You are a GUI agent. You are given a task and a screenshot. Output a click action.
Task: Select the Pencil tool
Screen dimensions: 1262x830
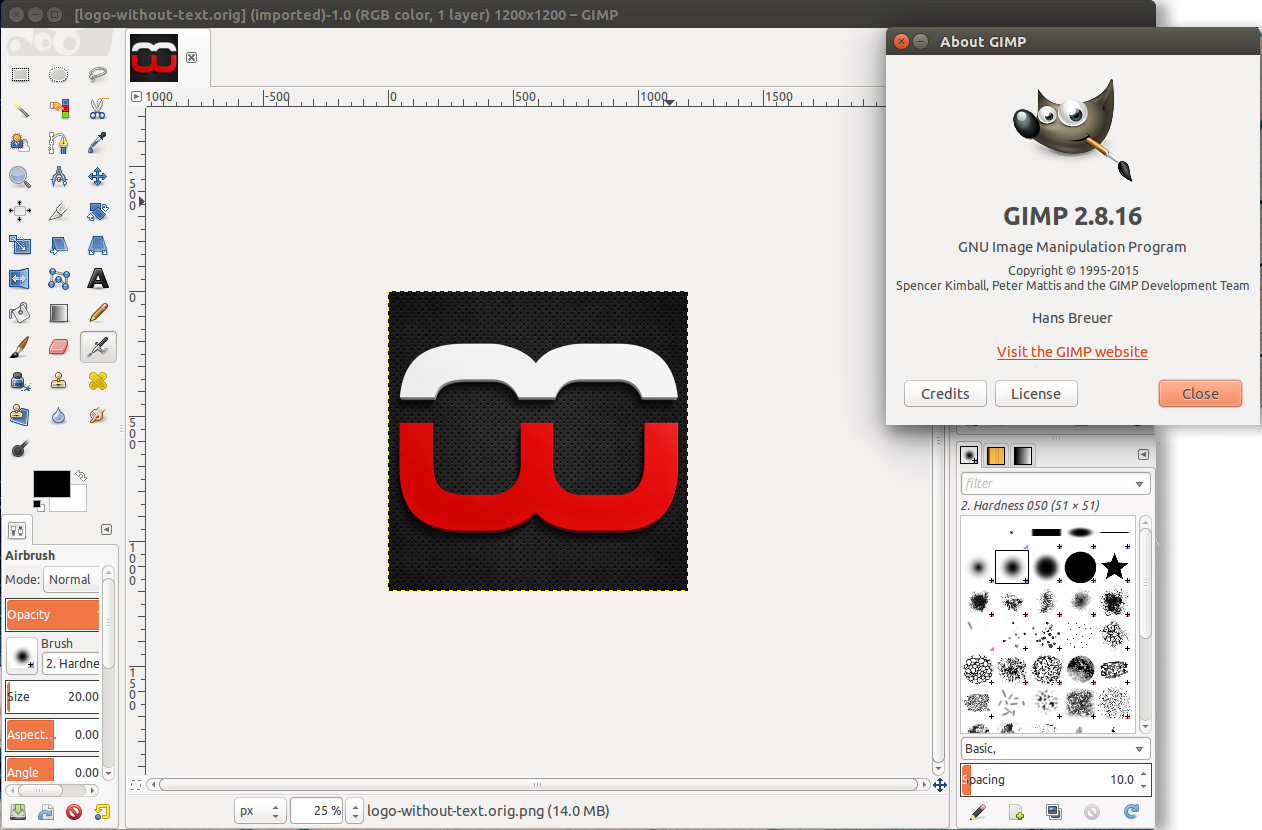click(98, 313)
